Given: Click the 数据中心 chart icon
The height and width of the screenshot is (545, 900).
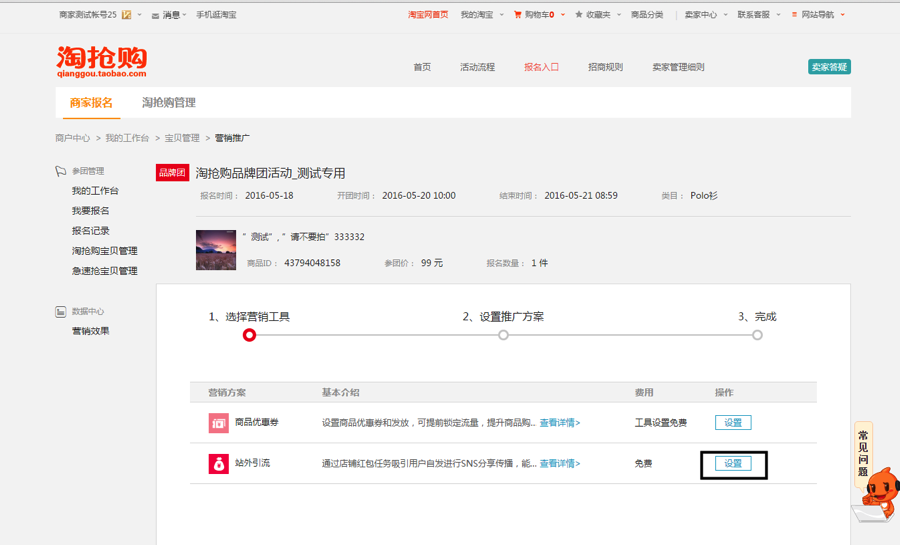Looking at the screenshot, I should click(x=60, y=312).
